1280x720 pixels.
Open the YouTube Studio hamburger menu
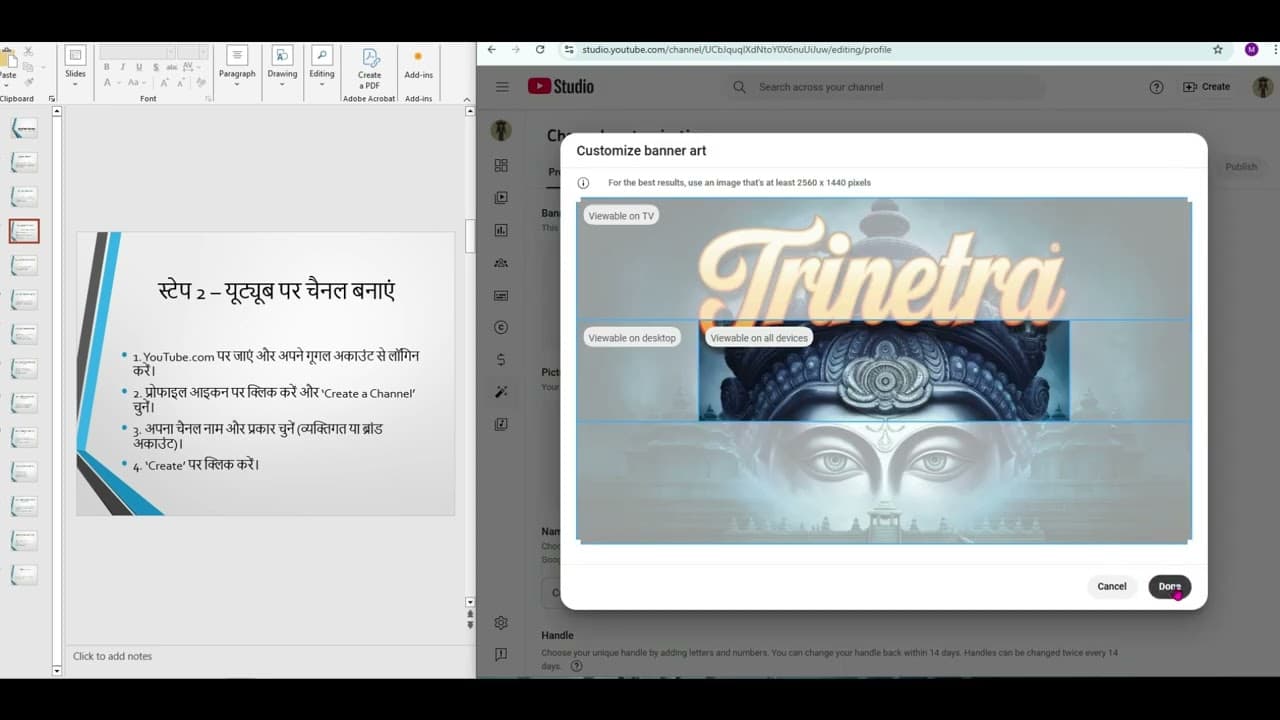(x=502, y=87)
